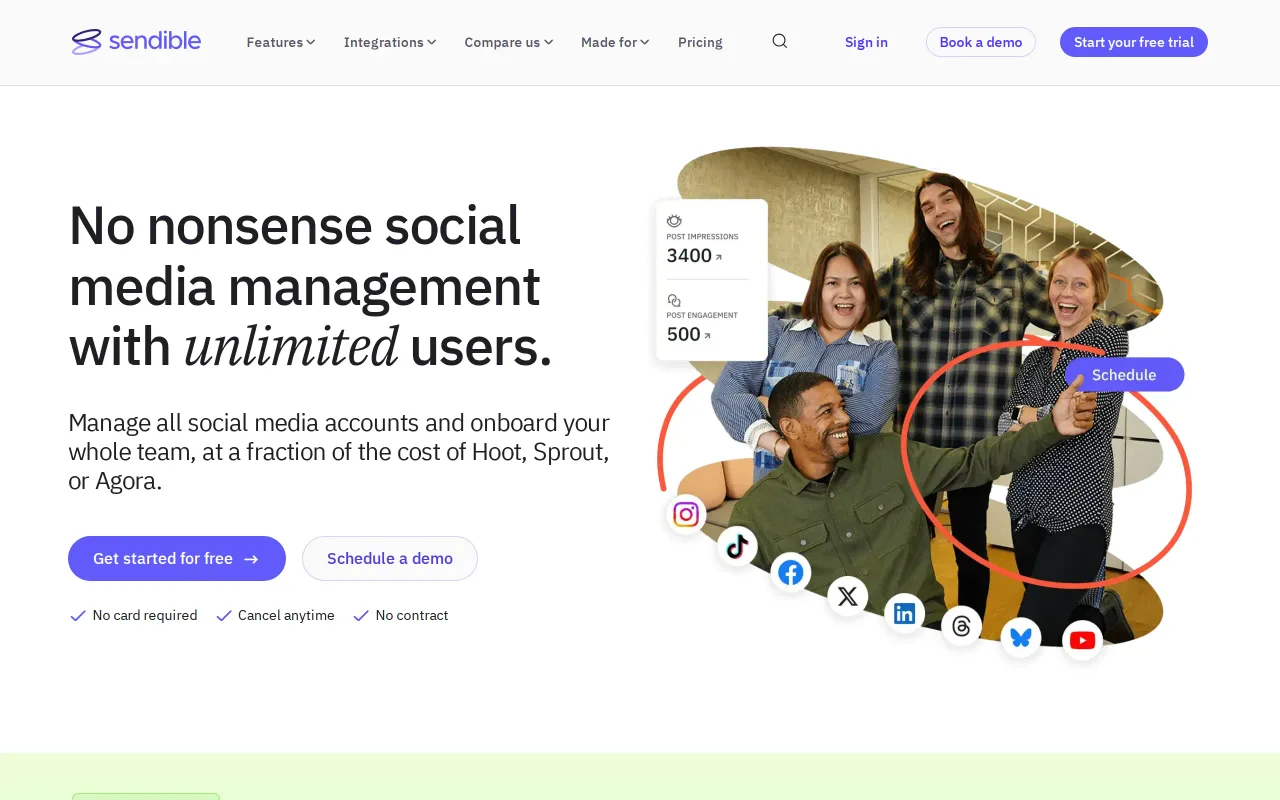1280x800 pixels.
Task: Open the search magnifier icon
Action: point(780,41)
